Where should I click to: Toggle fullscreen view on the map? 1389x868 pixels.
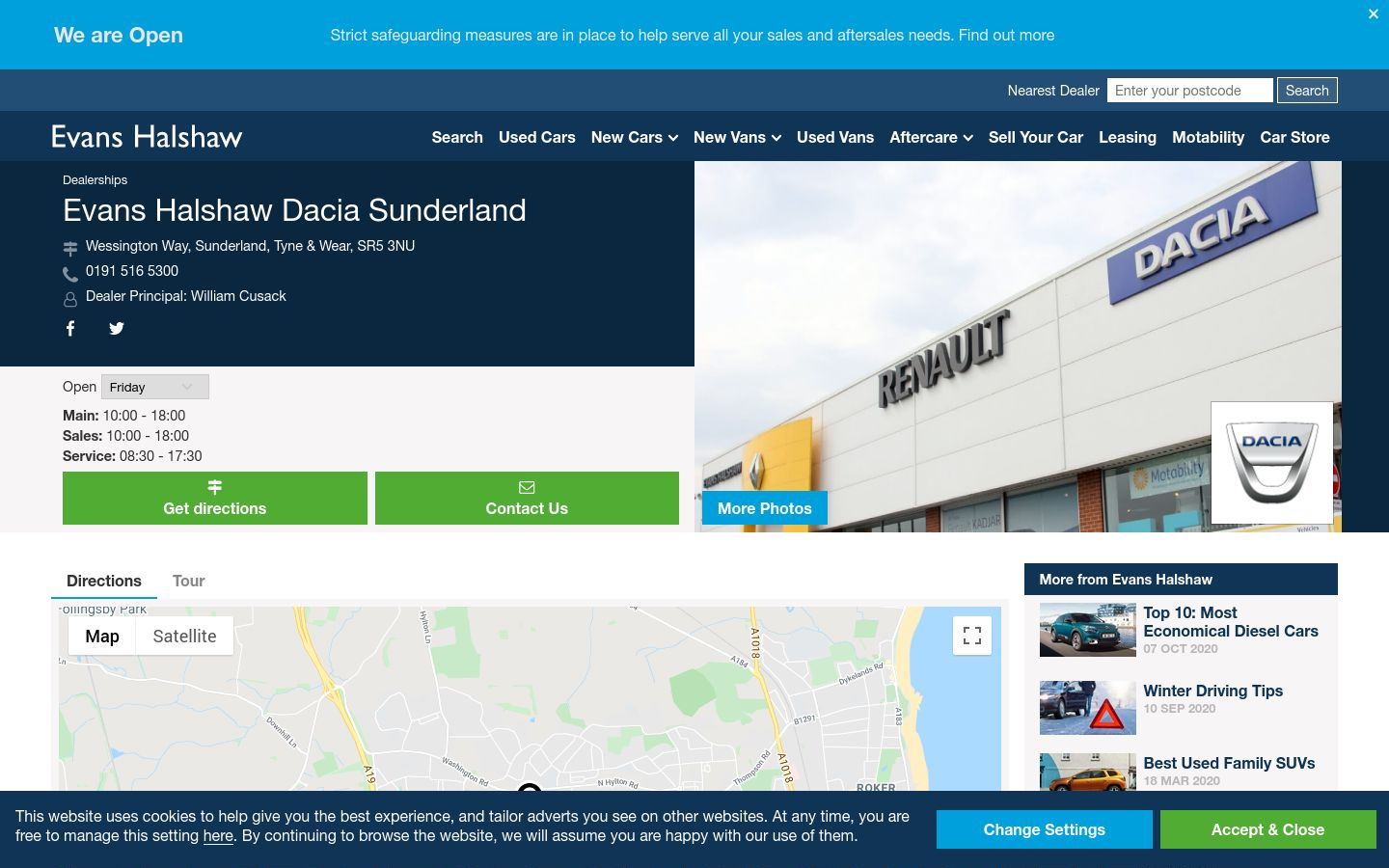(972, 636)
